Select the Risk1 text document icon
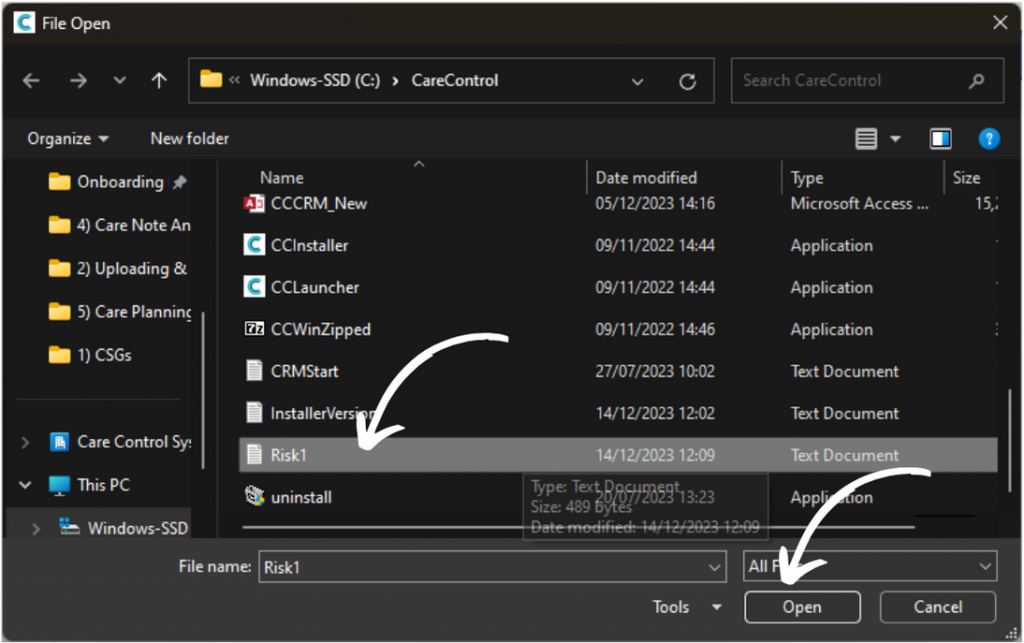Viewport: 1024px width, 643px height. (254, 454)
